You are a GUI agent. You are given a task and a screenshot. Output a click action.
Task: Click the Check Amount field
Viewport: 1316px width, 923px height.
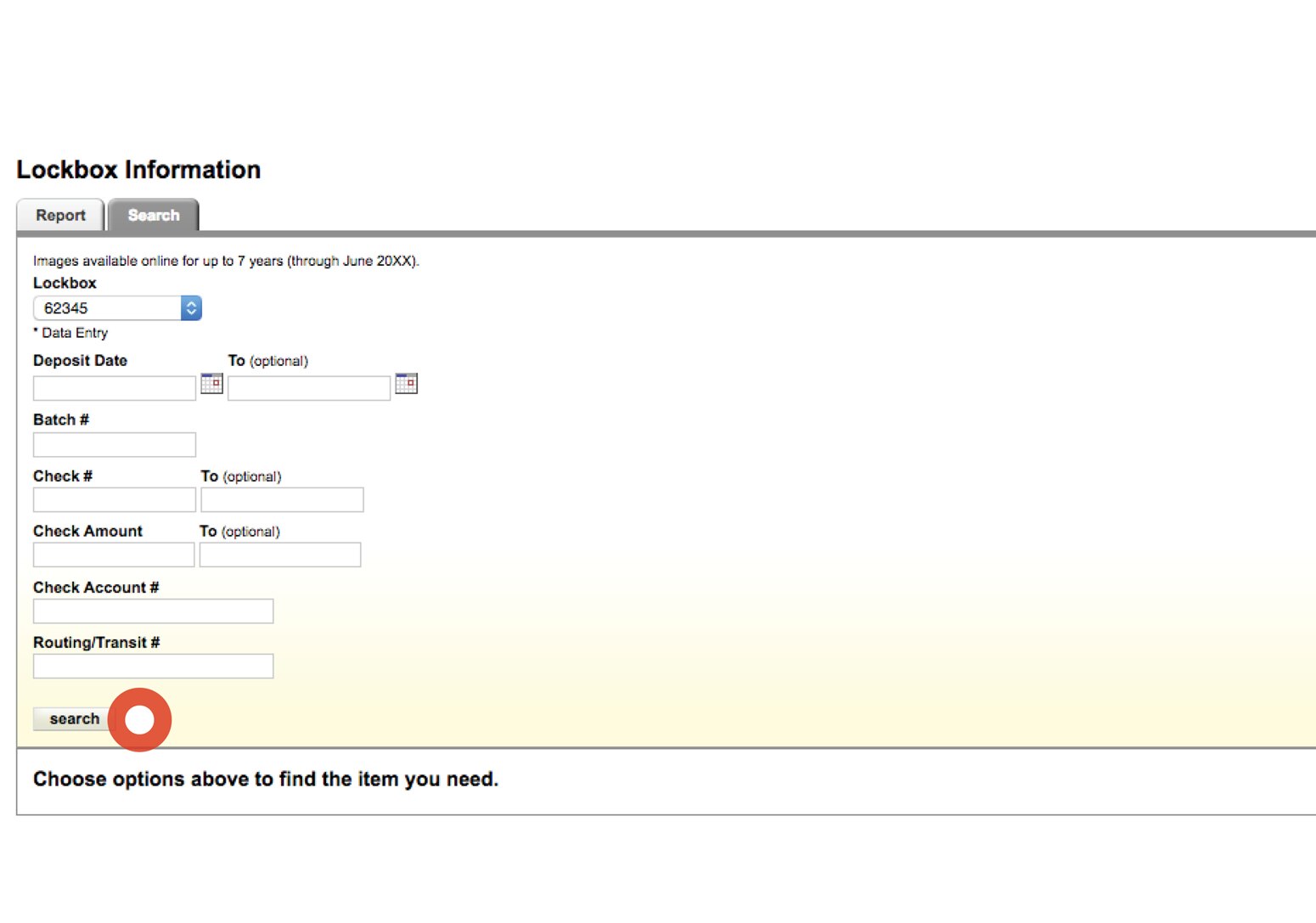point(113,554)
